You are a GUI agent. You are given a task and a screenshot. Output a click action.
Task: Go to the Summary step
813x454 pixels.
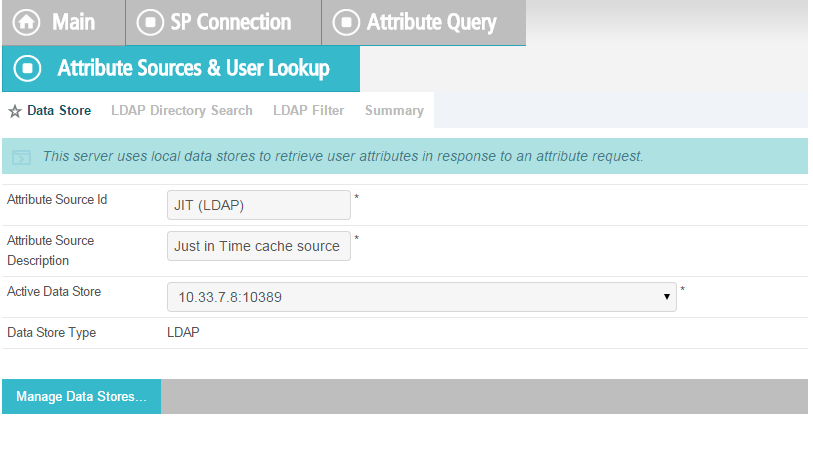(x=394, y=110)
